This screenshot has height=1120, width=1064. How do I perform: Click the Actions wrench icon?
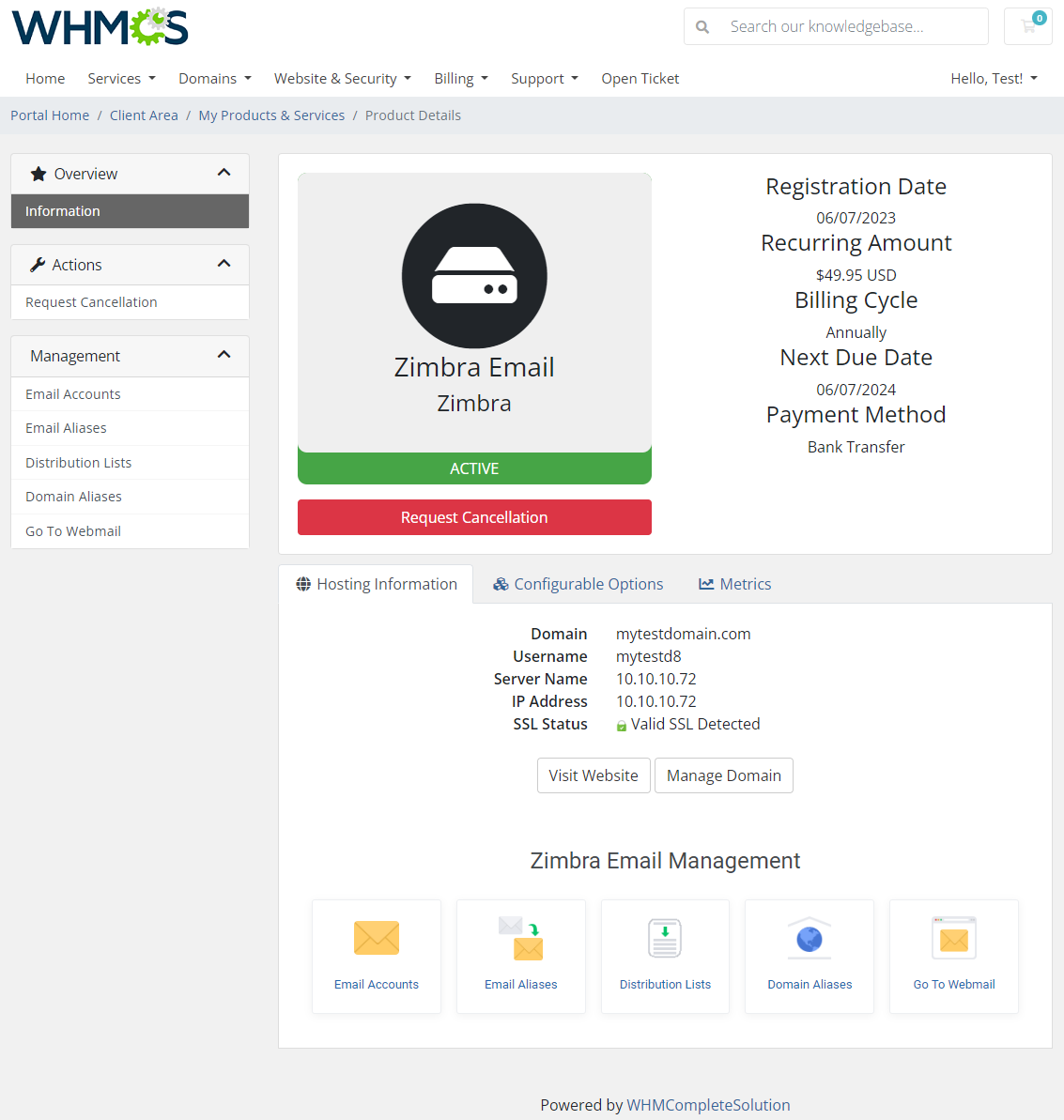tap(39, 264)
